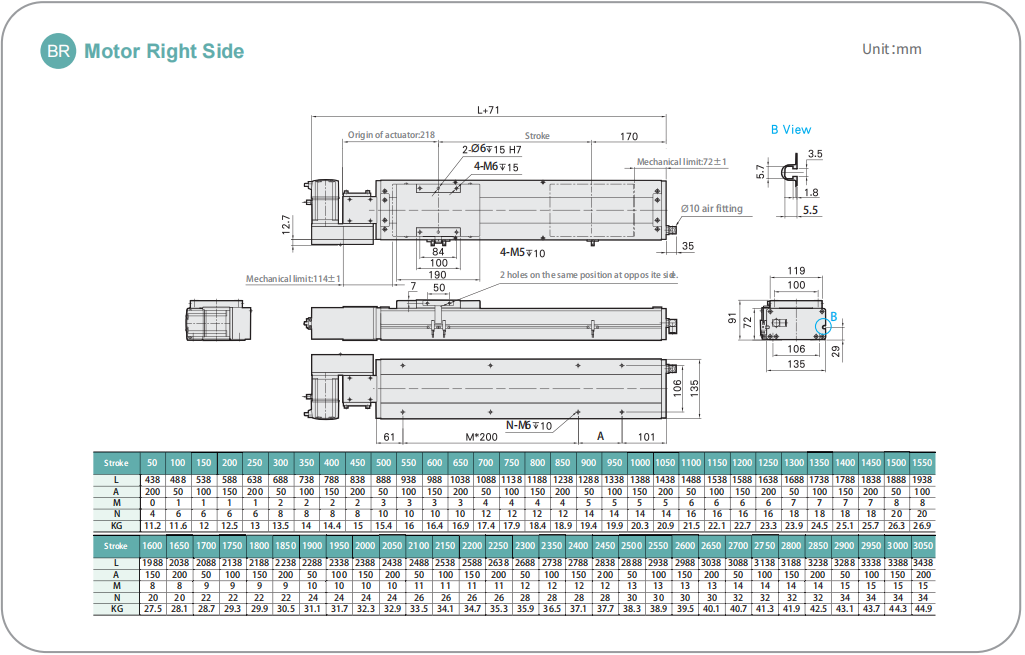Click the Unit:mm text

point(891,49)
